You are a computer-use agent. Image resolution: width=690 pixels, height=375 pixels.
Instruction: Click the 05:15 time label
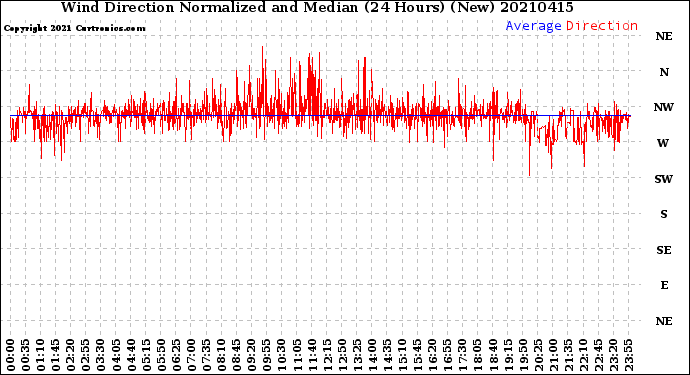(147, 355)
